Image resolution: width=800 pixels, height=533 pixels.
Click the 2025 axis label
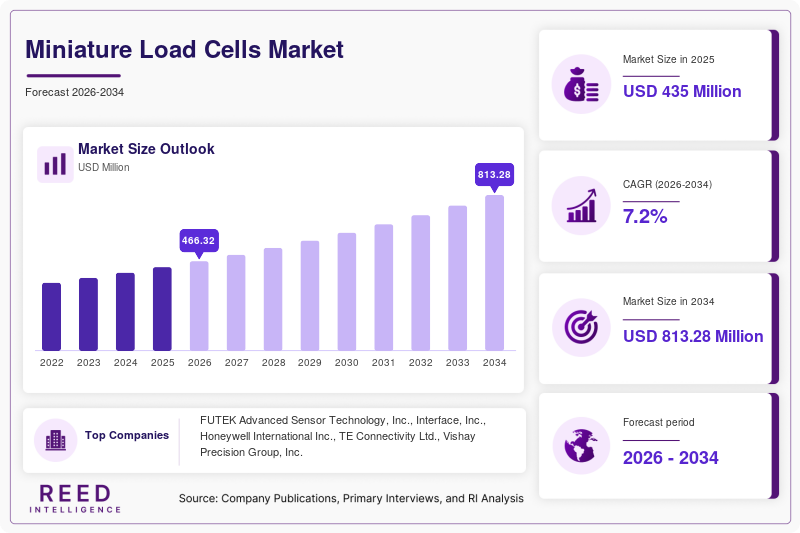pyautogui.click(x=162, y=363)
